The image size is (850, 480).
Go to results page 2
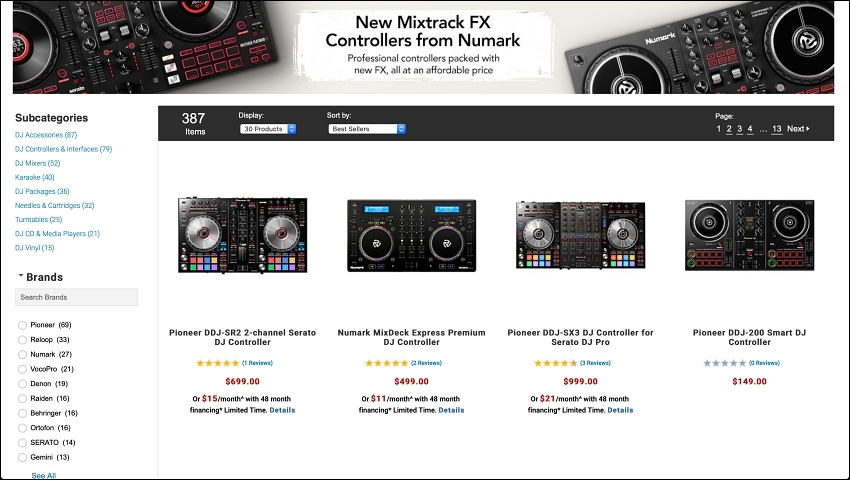coord(729,129)
